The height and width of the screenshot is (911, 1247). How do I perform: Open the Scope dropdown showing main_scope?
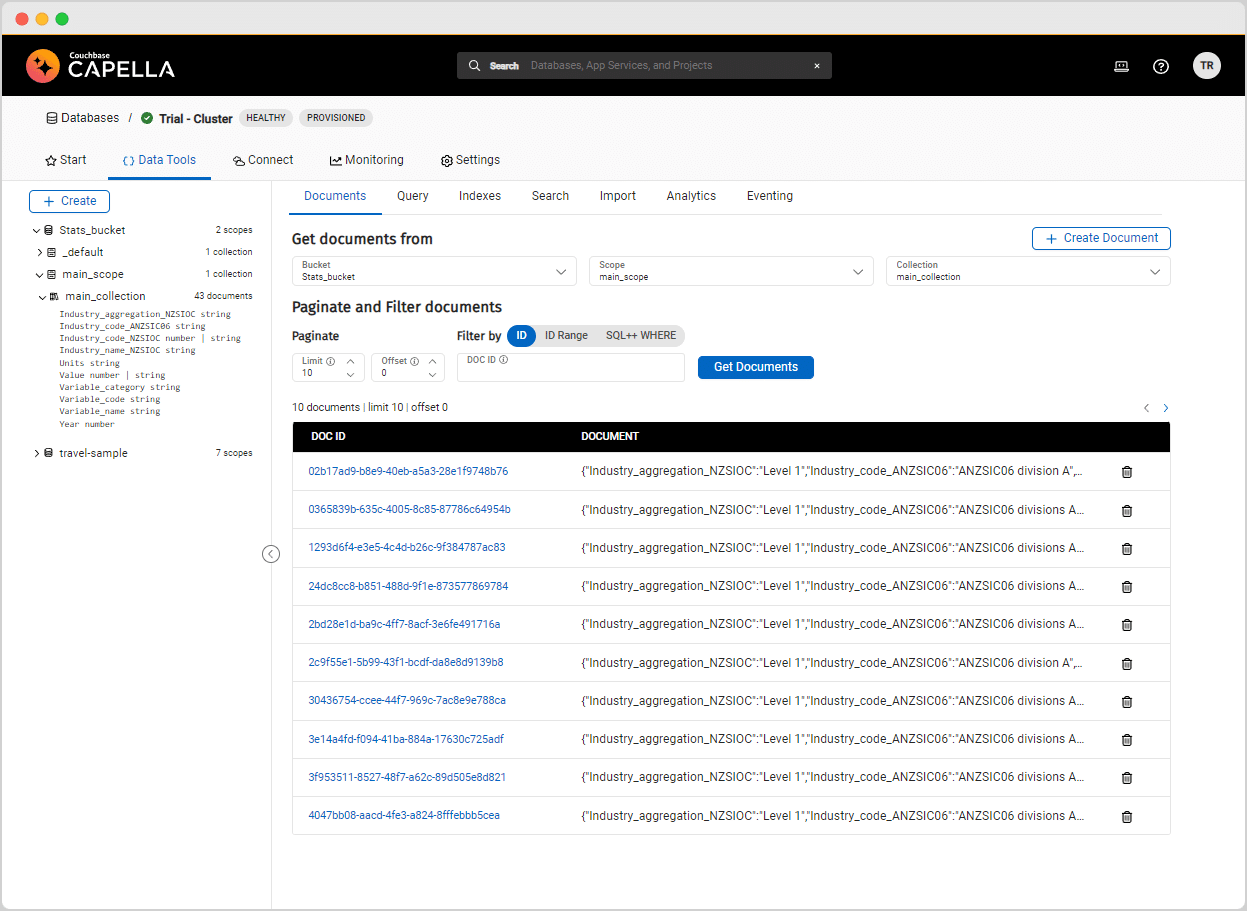click(731, 270)
